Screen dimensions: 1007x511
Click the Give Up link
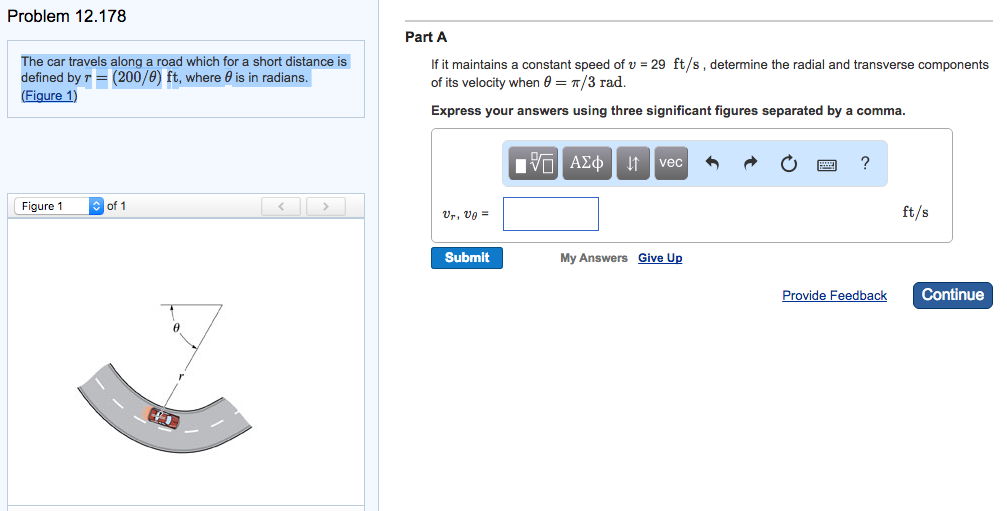660,258
